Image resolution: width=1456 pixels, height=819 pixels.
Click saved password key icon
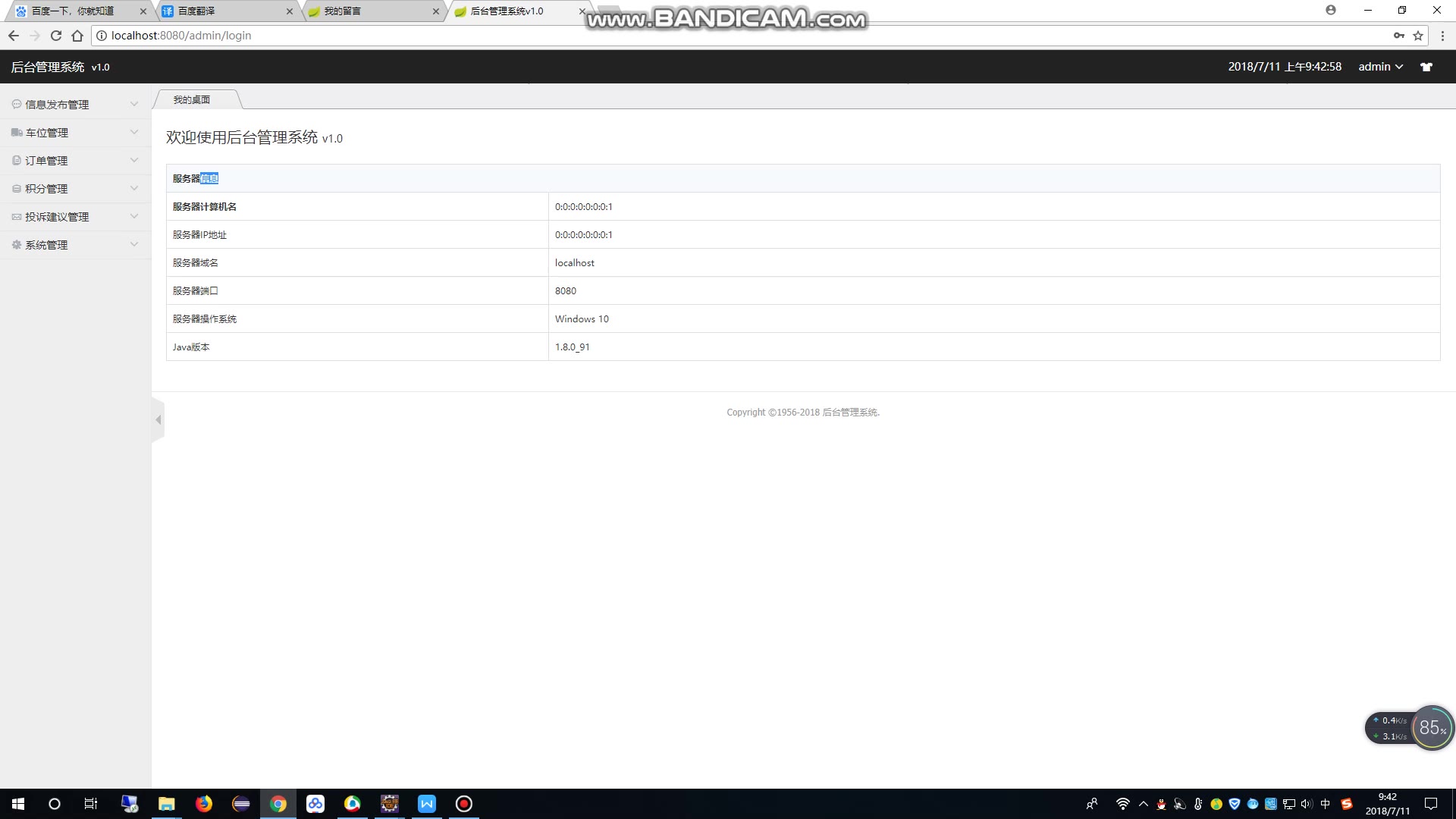coord(1398,36)
